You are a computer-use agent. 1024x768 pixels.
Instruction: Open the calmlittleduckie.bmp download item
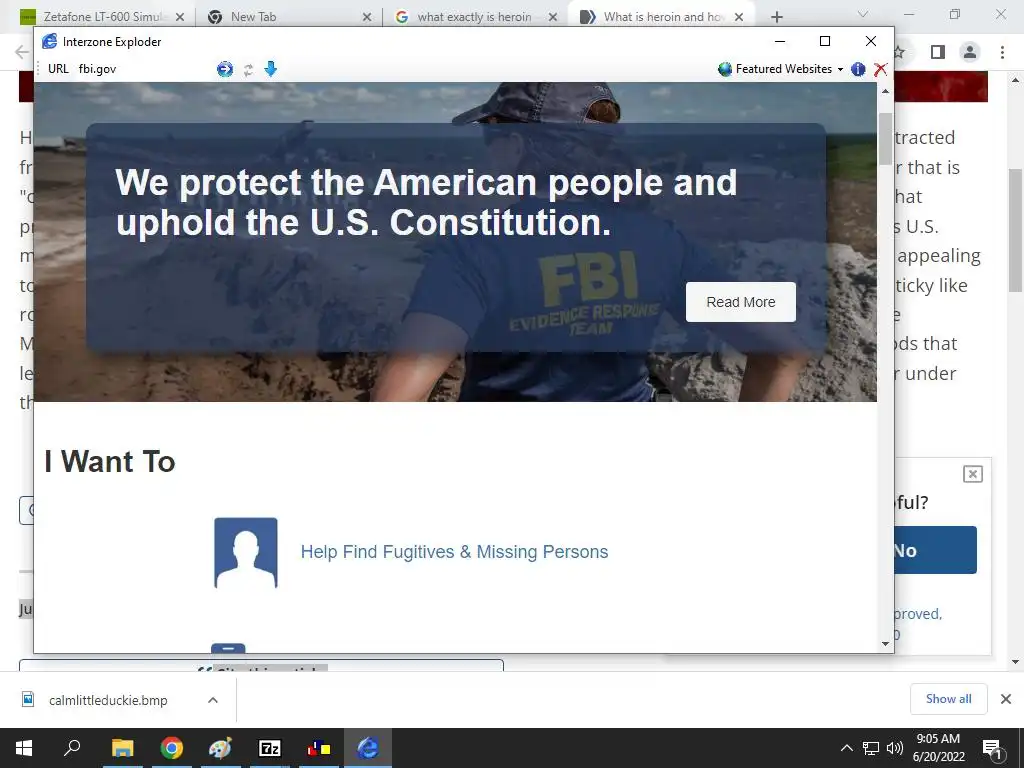click(108, 700)
